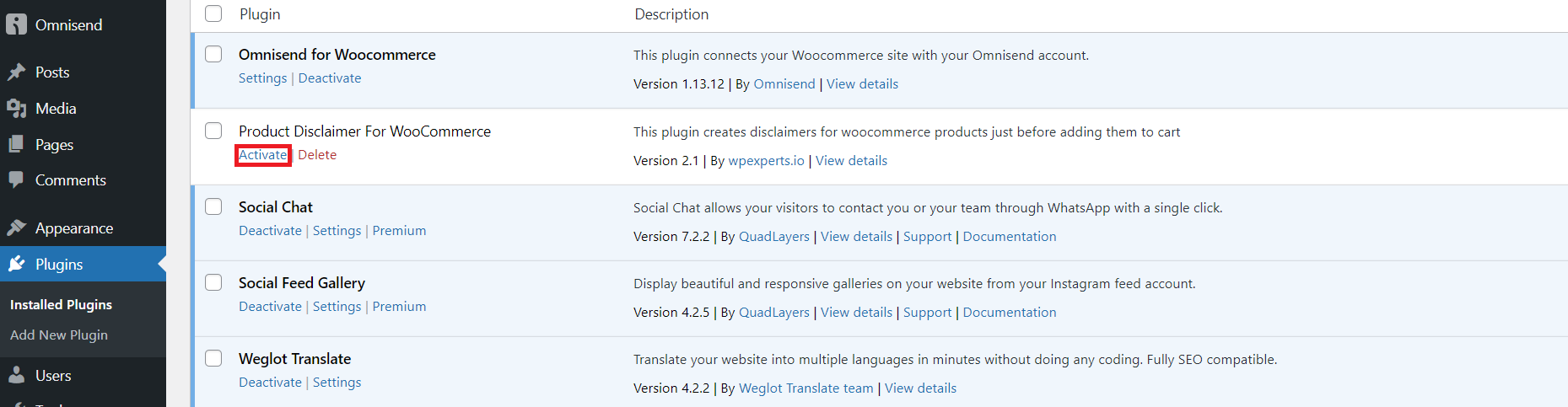Screen dimensions: 1568x407
Task: Click the Media icon in sidebar
Action: point(16,109)
